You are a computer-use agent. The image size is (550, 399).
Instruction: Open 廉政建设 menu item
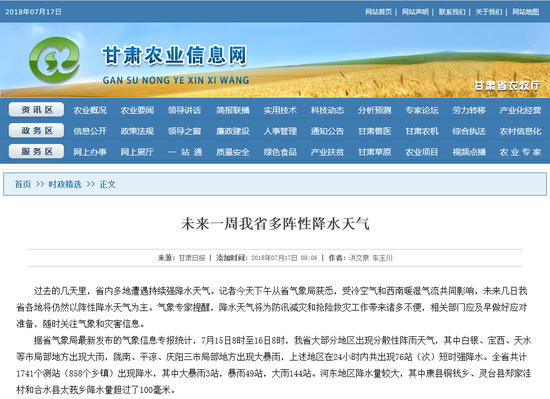tap(233, 131)
